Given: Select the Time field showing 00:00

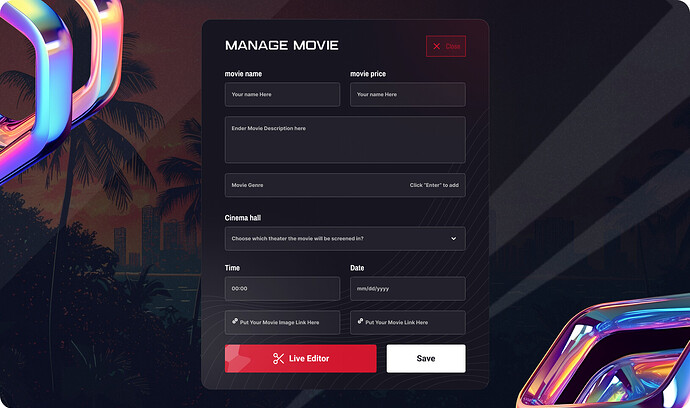Looking at the screenshot, I should tap(283, 289).
